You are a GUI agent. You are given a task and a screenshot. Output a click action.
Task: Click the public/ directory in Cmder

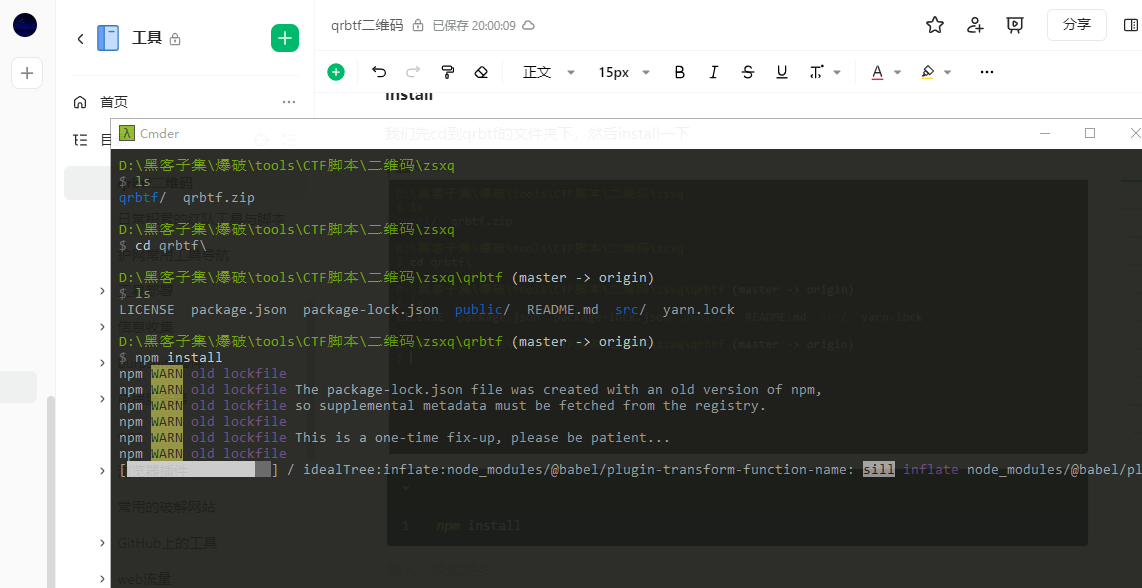click(x=483, y=310)
